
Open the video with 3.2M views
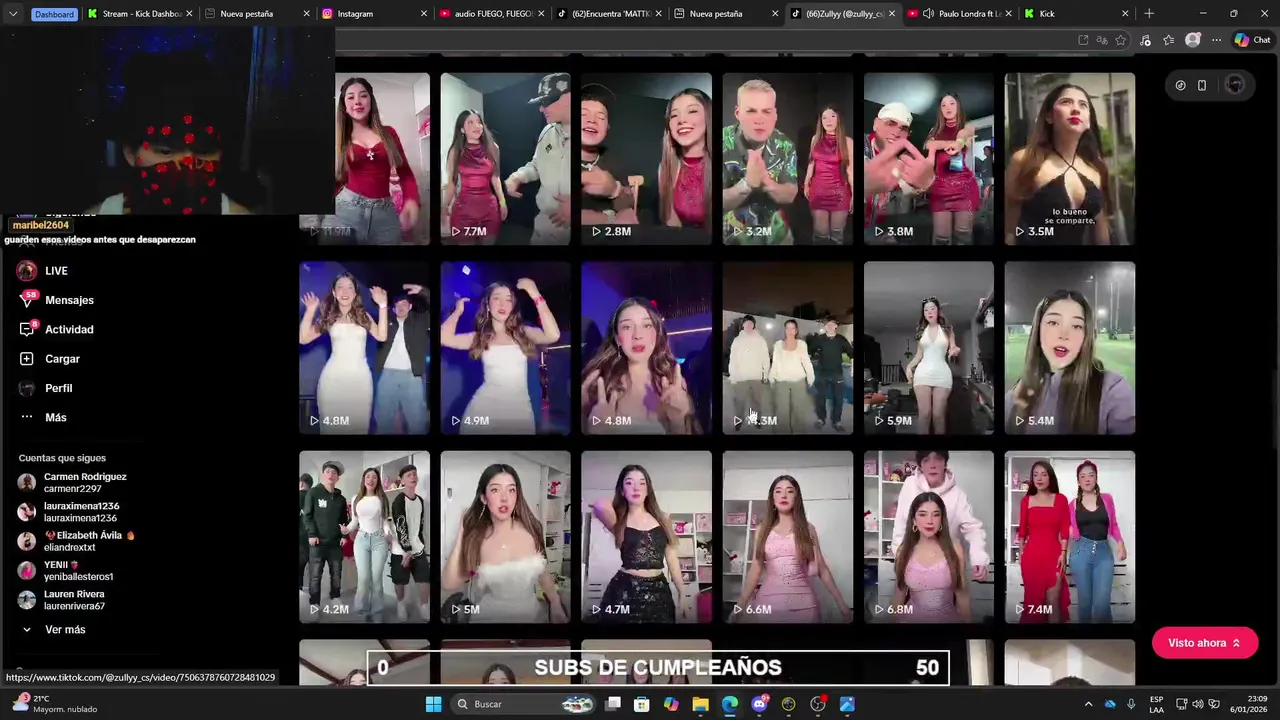click(788, 158)
